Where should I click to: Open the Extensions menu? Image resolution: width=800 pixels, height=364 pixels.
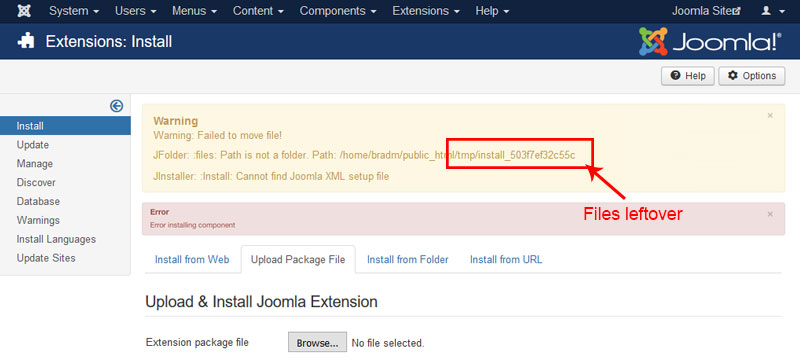426,11
